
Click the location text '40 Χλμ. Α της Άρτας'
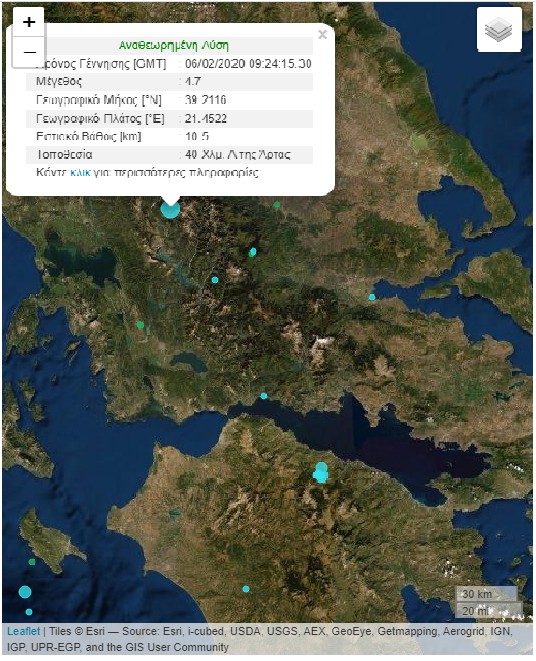pos(238,154)
